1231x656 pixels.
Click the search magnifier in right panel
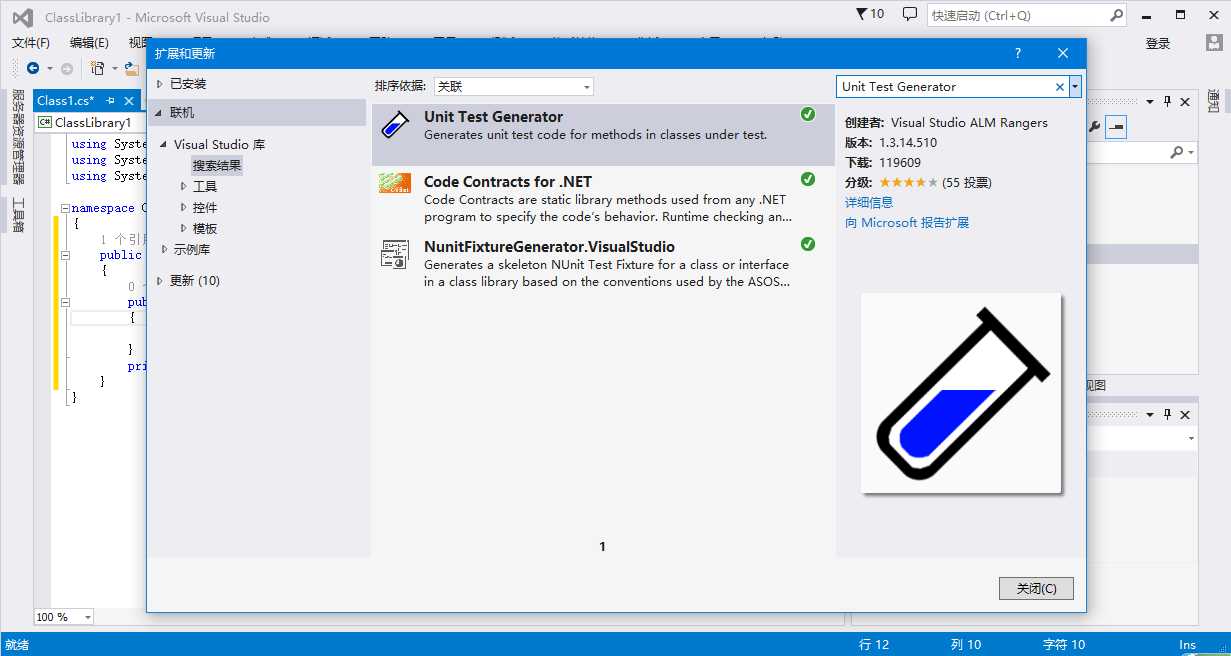coord(1178,151)
